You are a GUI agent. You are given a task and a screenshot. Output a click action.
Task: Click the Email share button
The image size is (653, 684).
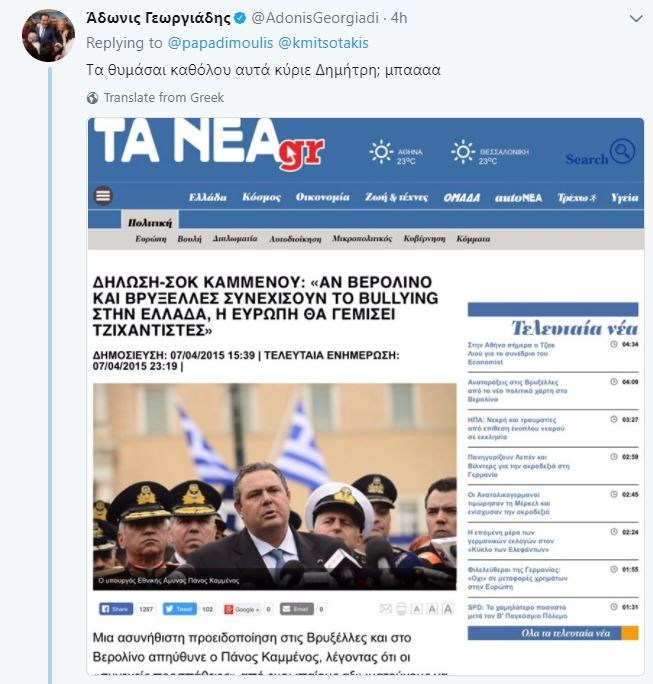click(x=297, y=609)
